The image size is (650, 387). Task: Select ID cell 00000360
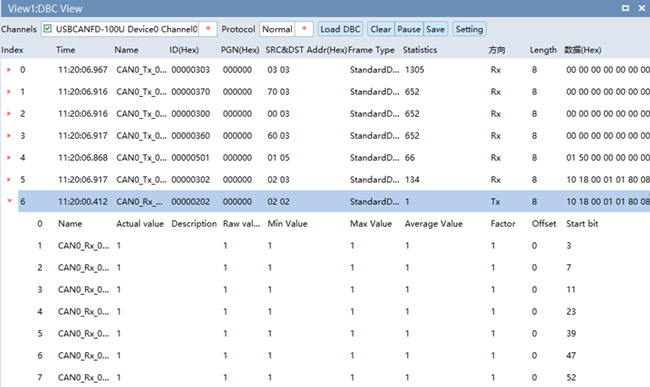pos(191,135)
